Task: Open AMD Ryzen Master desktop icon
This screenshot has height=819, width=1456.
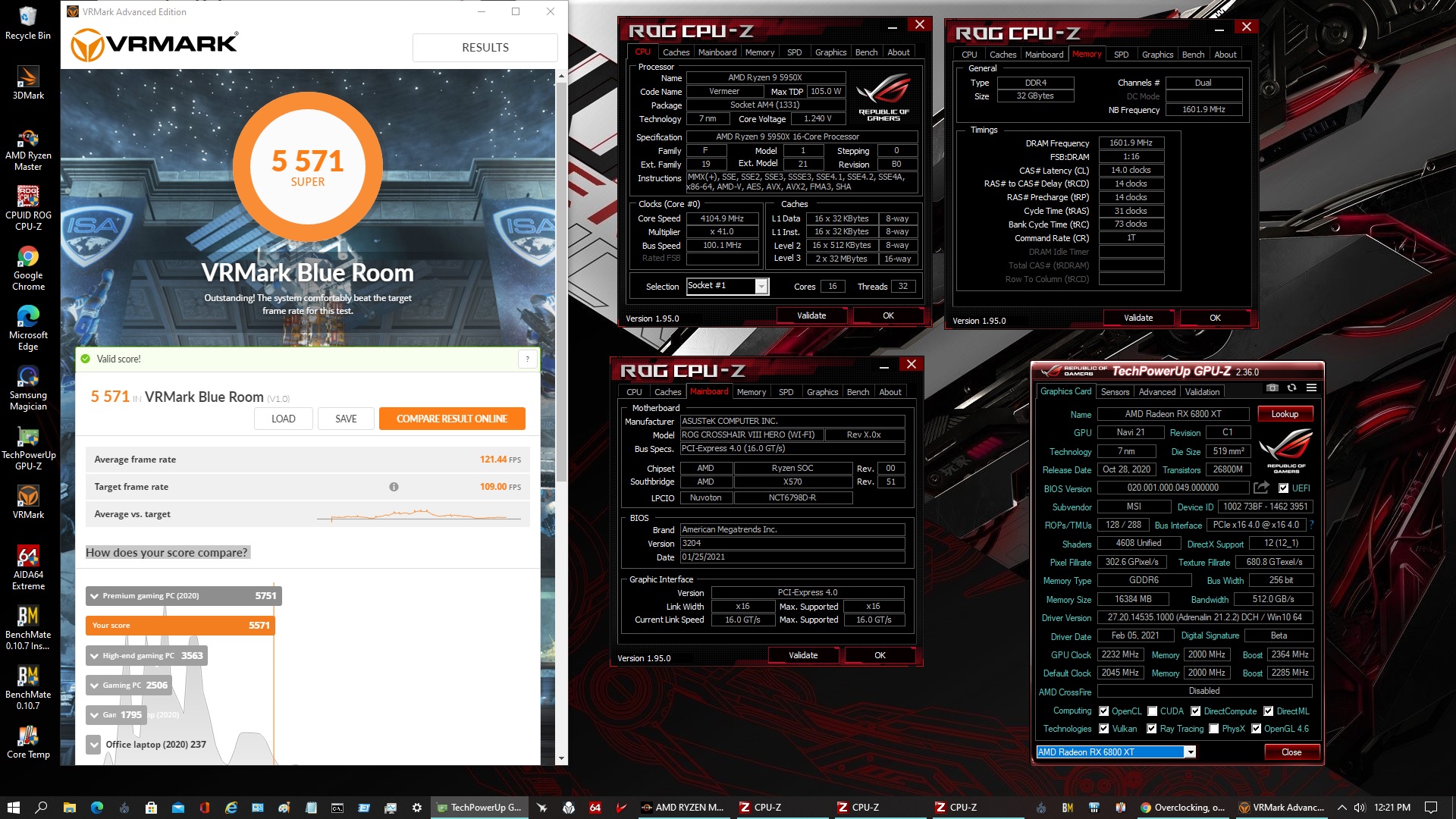Action: click(x=28, y=149)
